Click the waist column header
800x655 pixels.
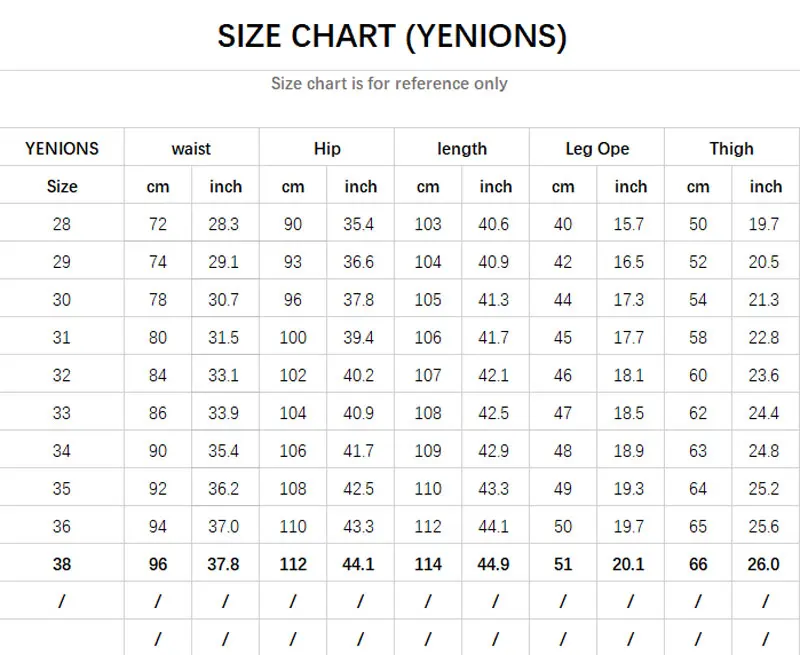coord(191,149)
